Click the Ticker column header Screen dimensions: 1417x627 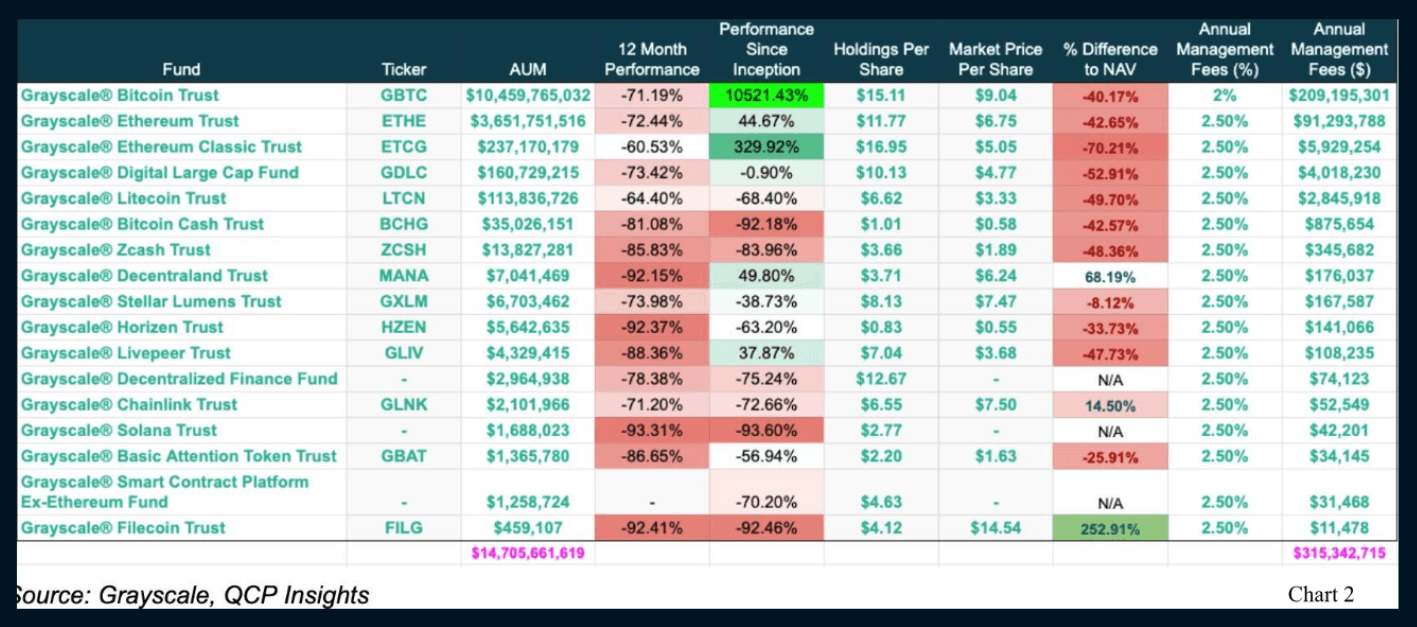(403, 70)
